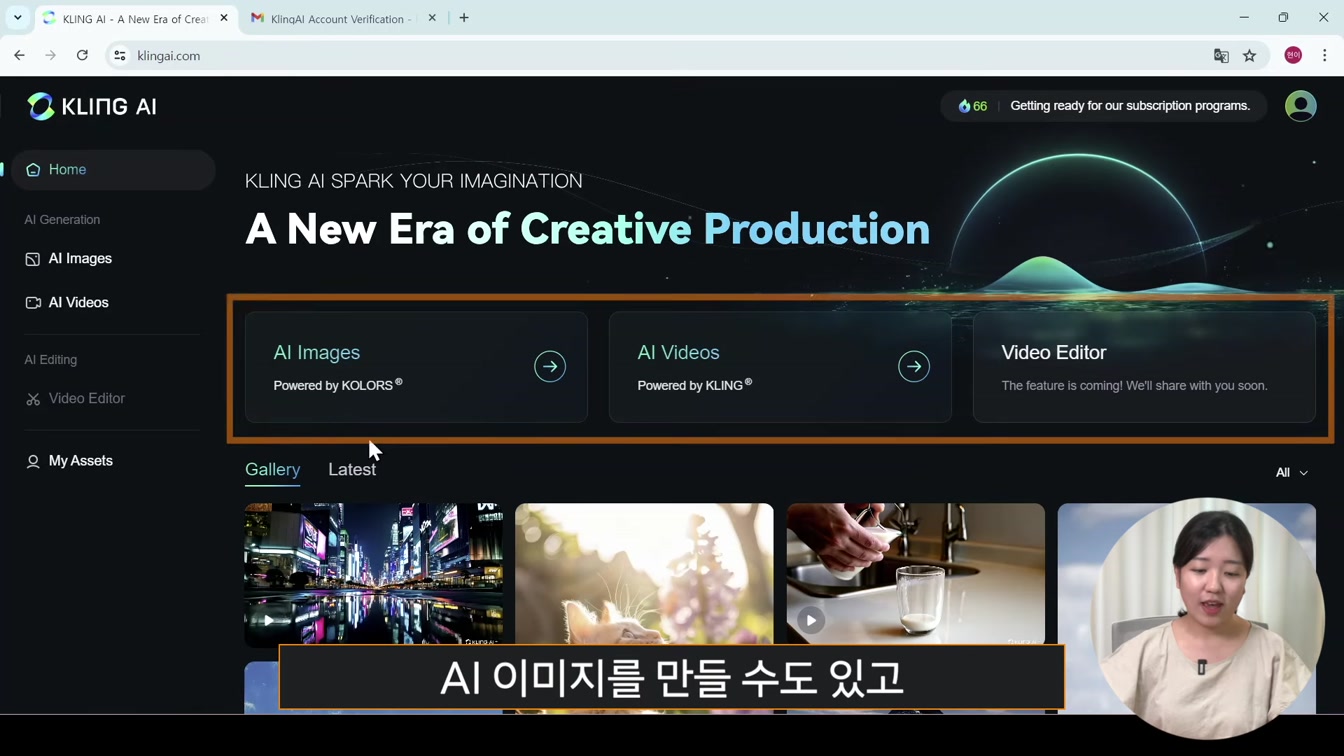The width and height of the screenshot is (1344, 756).
Task: Click the site information icon
Action: (x=120, y=56)
